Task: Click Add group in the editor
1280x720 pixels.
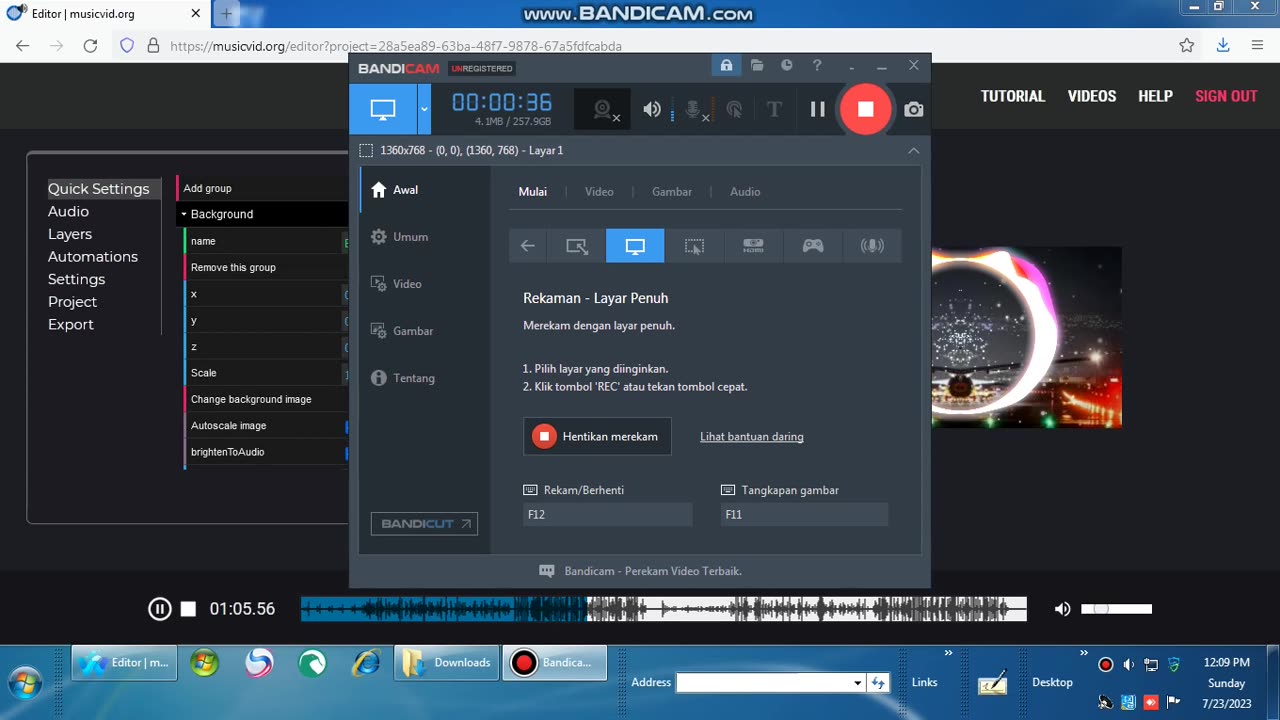Action: [262, 188]
